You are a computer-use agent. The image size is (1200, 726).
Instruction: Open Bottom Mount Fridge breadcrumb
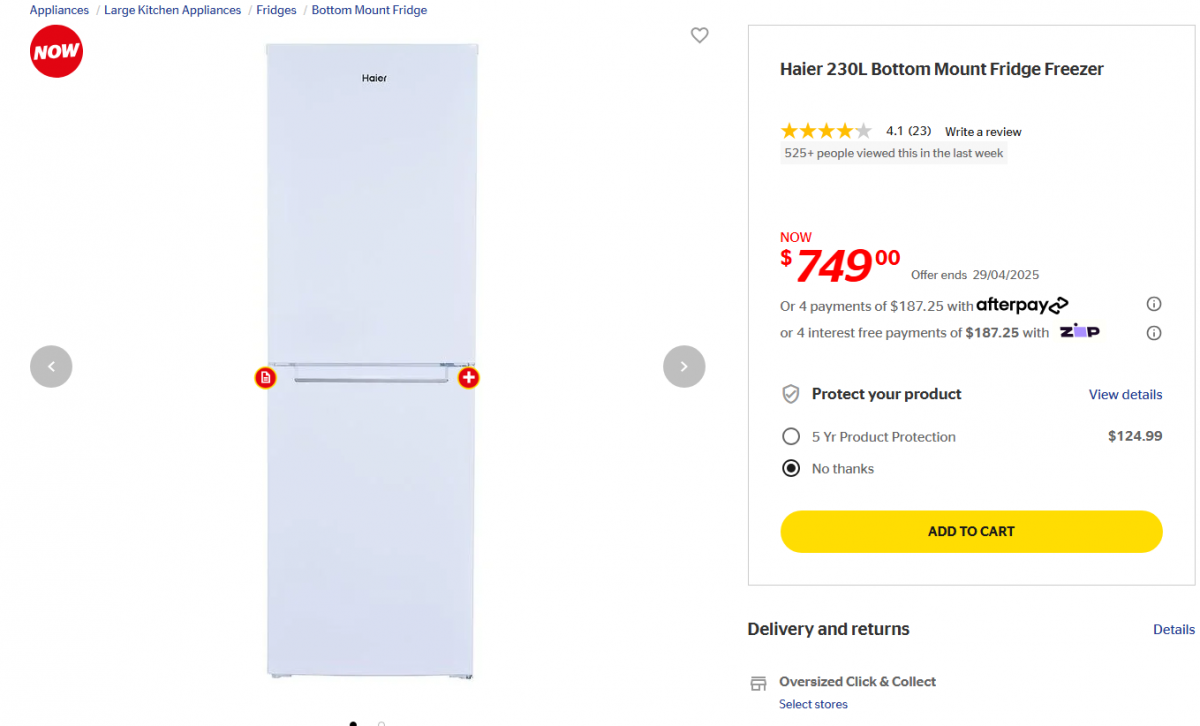point(369,10)
